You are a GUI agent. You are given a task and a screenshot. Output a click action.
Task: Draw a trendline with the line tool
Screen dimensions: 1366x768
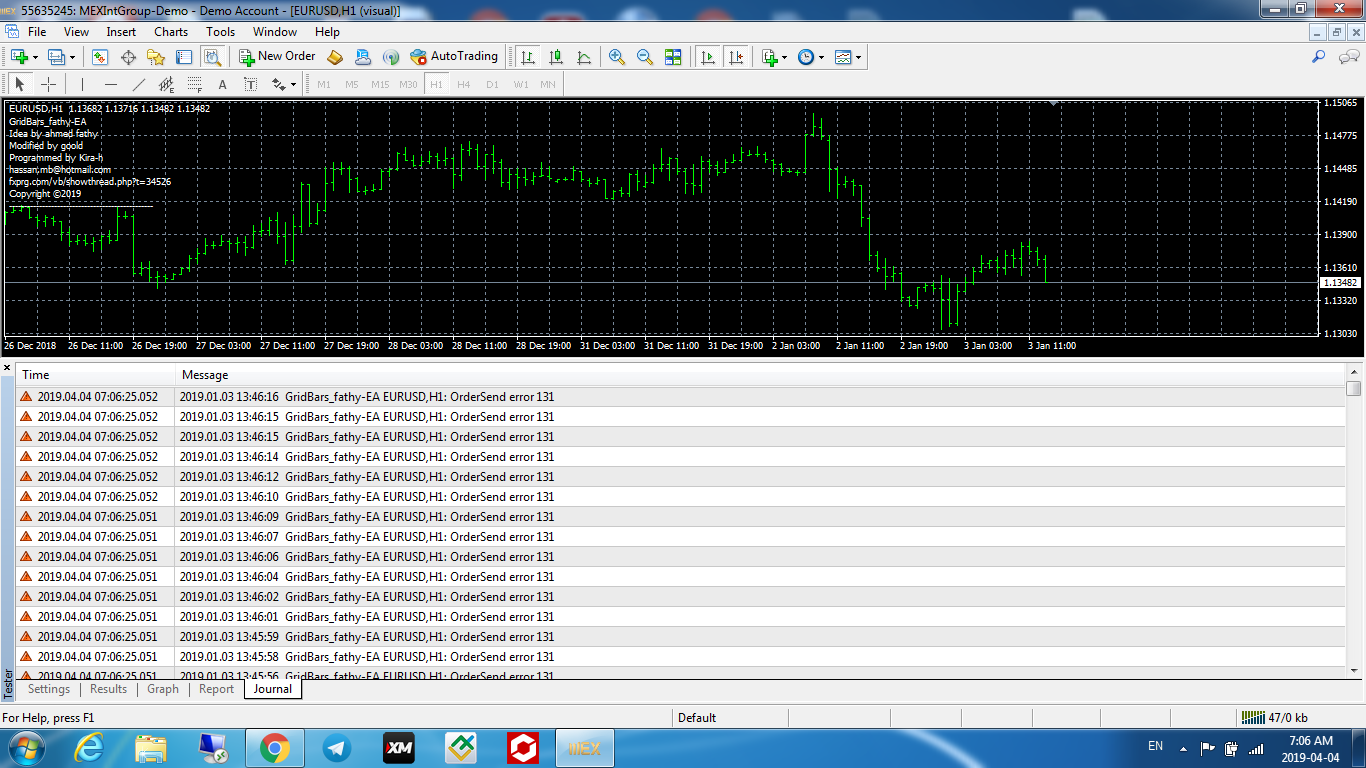click(x=138, y=85)
